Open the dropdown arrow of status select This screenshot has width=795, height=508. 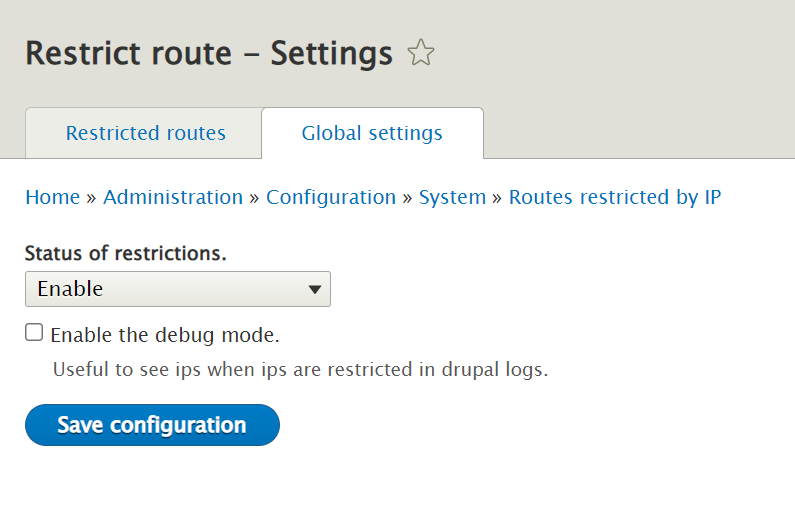[x=315, y=289]
